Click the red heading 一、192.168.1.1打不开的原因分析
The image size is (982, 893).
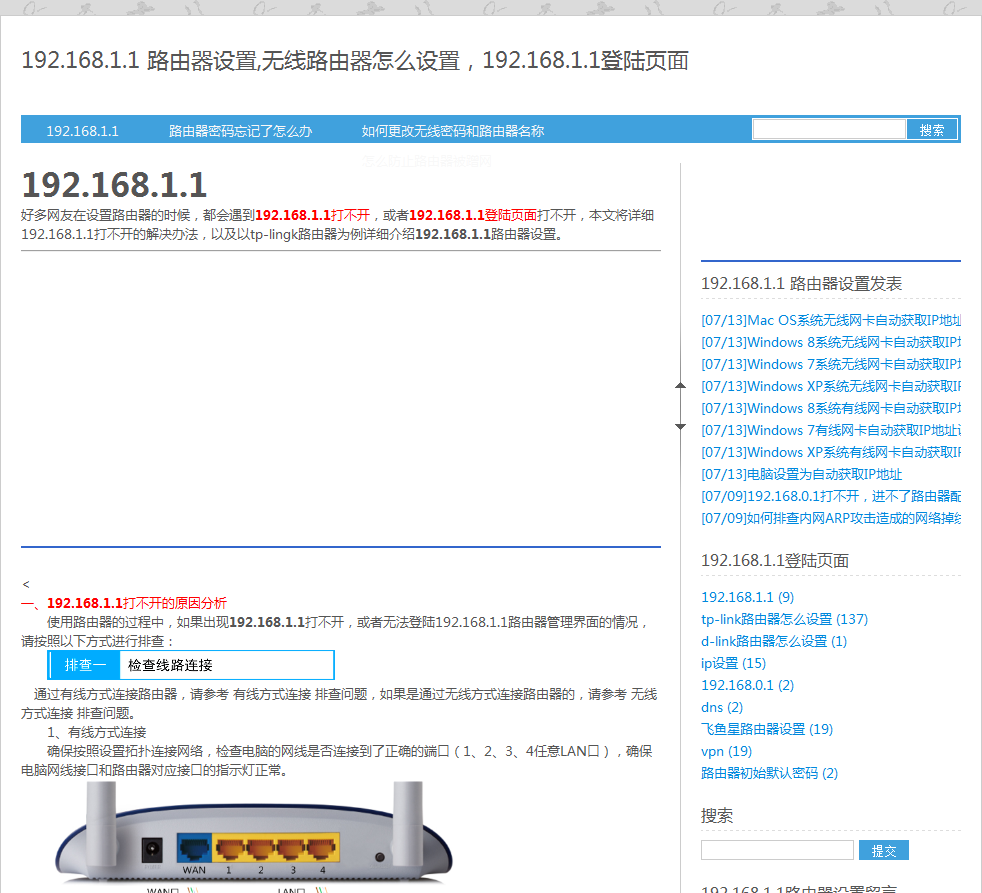pos(124,602)
